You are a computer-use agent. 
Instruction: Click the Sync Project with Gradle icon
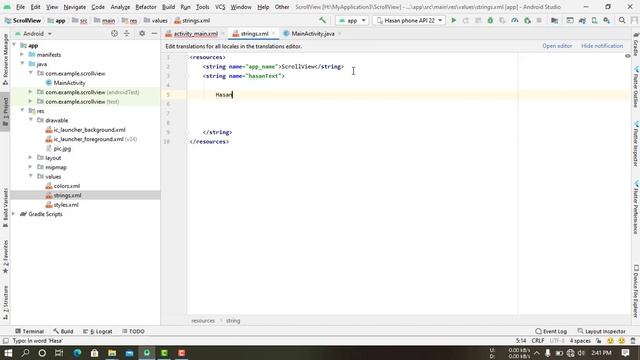pos(582,20)
